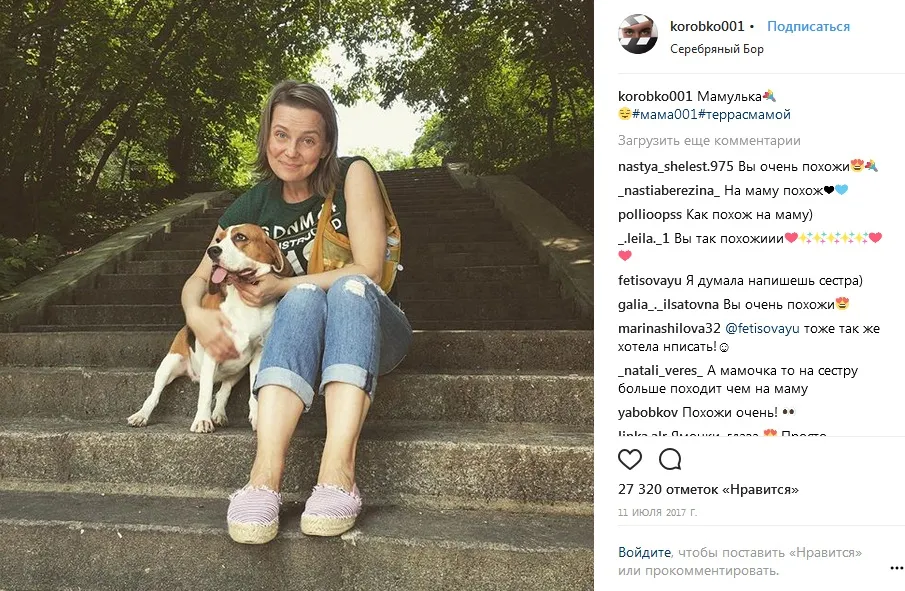Open the 11 июля 2017 post date

(657, 513)
